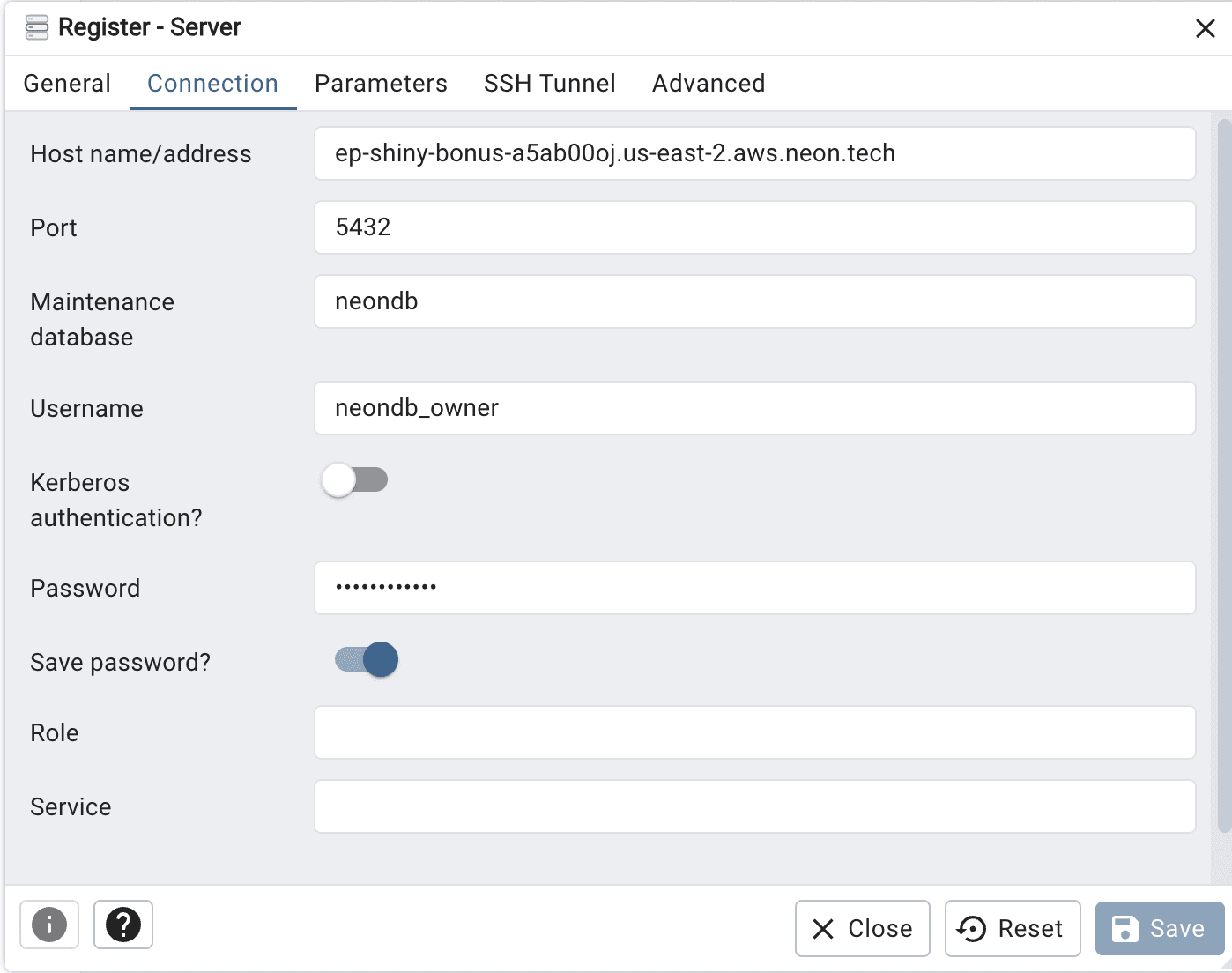Screen dimensions: 1232x973
Task: Click the Reset button
Action: (1013, 928)
